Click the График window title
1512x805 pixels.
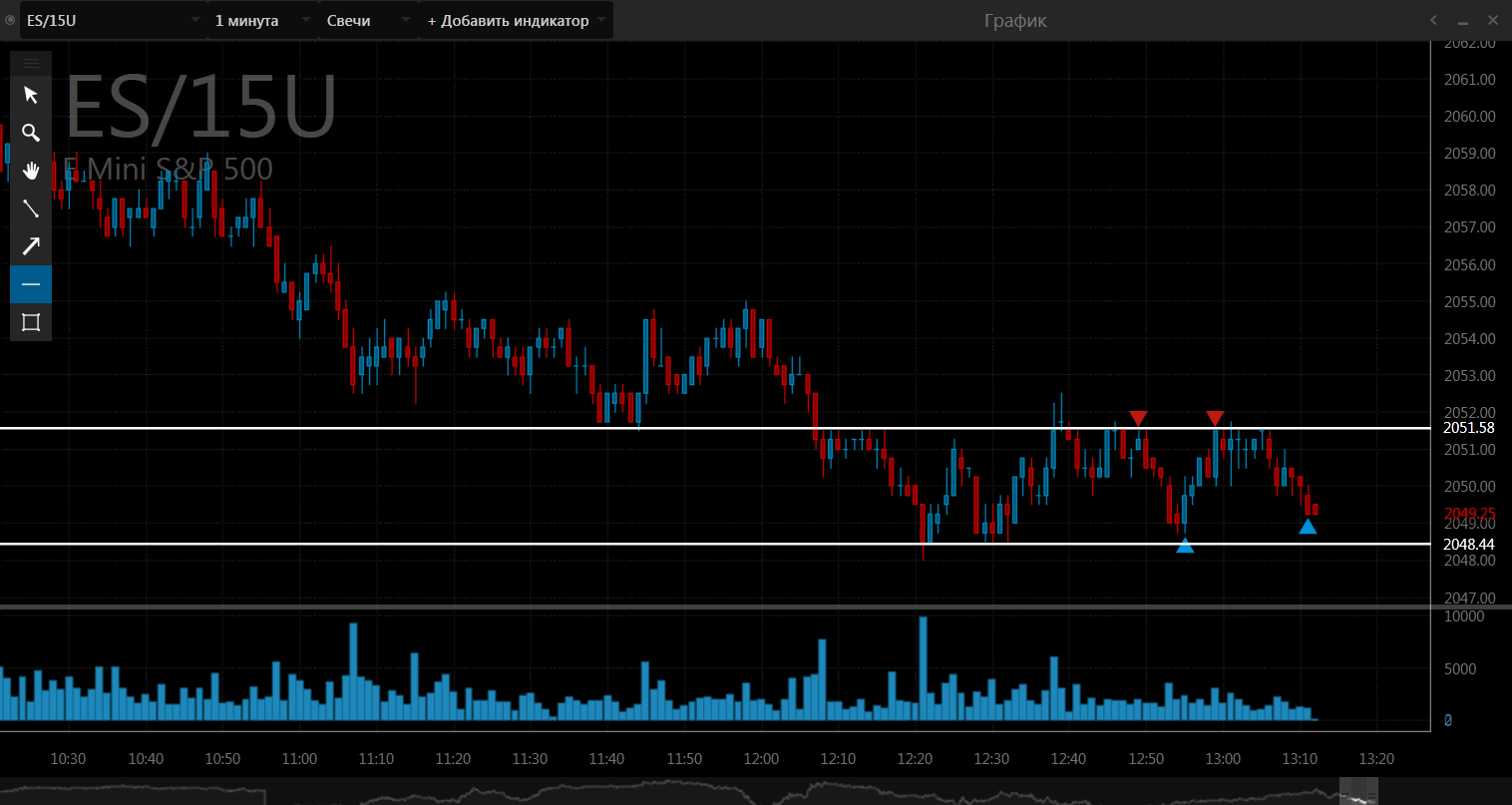click(x=1015, y=21)
